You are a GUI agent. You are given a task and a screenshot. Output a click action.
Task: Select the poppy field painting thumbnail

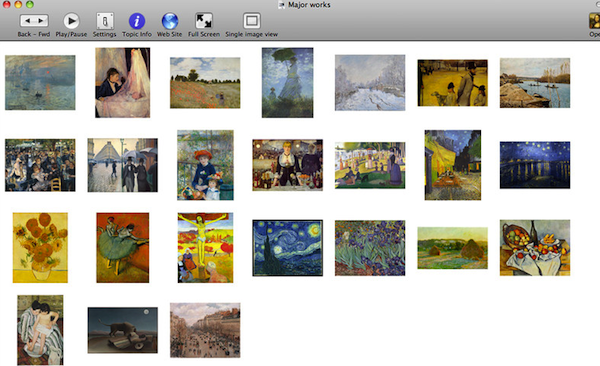(205, 83)
